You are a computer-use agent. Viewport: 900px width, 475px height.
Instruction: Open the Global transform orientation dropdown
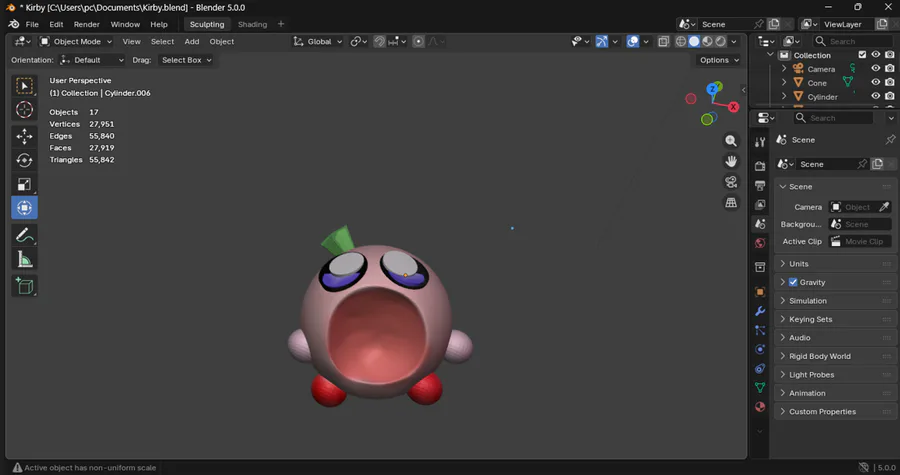(x=317, y=41)
